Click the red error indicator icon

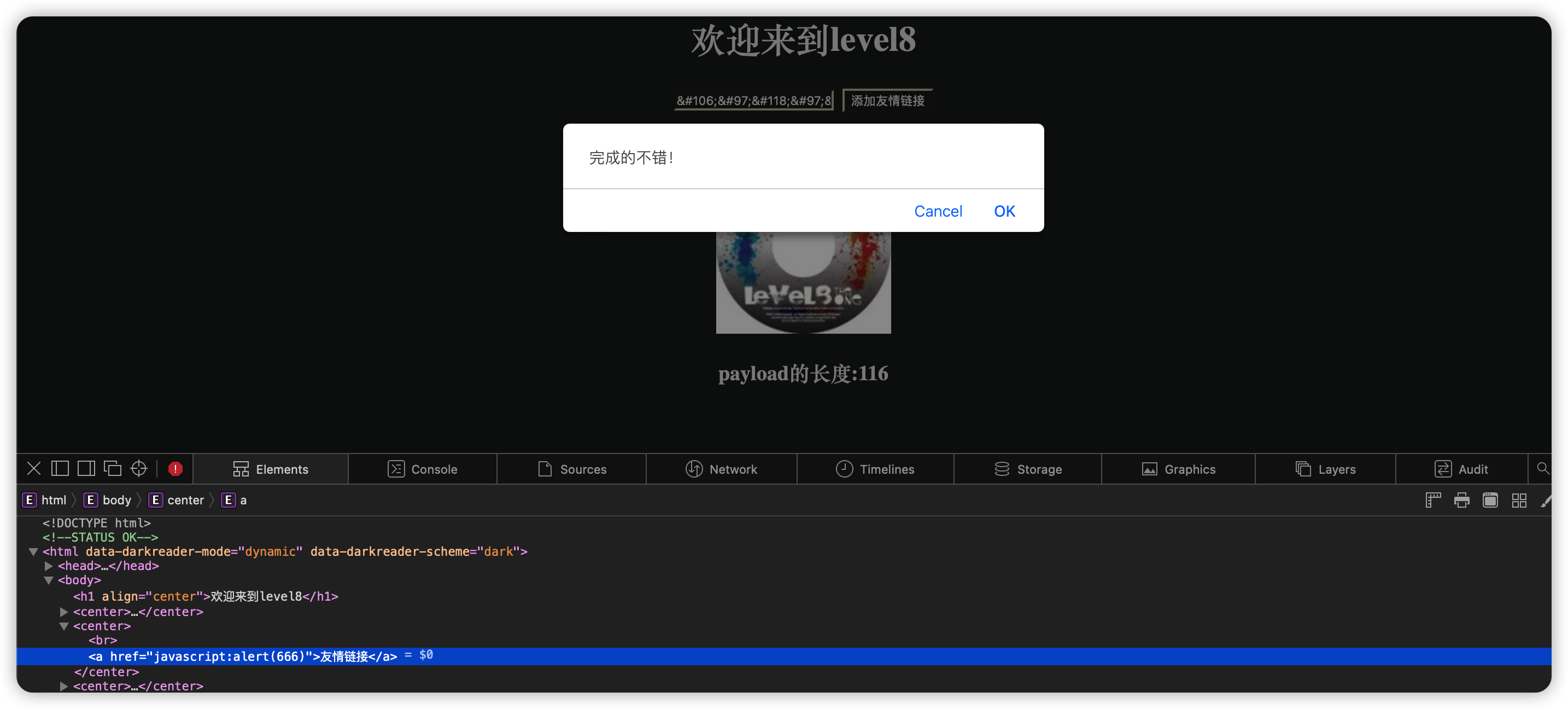point(175,468)
